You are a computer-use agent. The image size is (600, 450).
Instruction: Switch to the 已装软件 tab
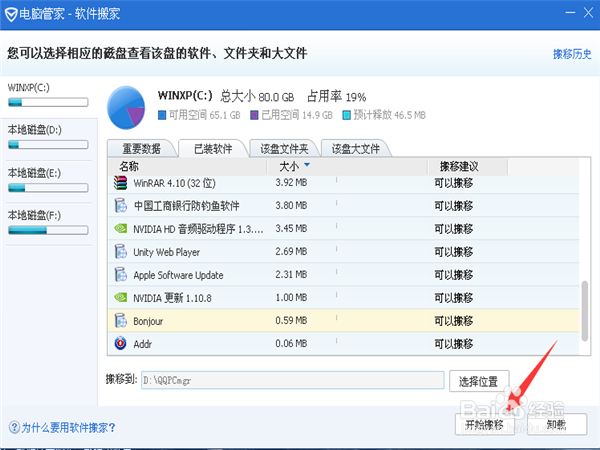[x=213, y=148]
